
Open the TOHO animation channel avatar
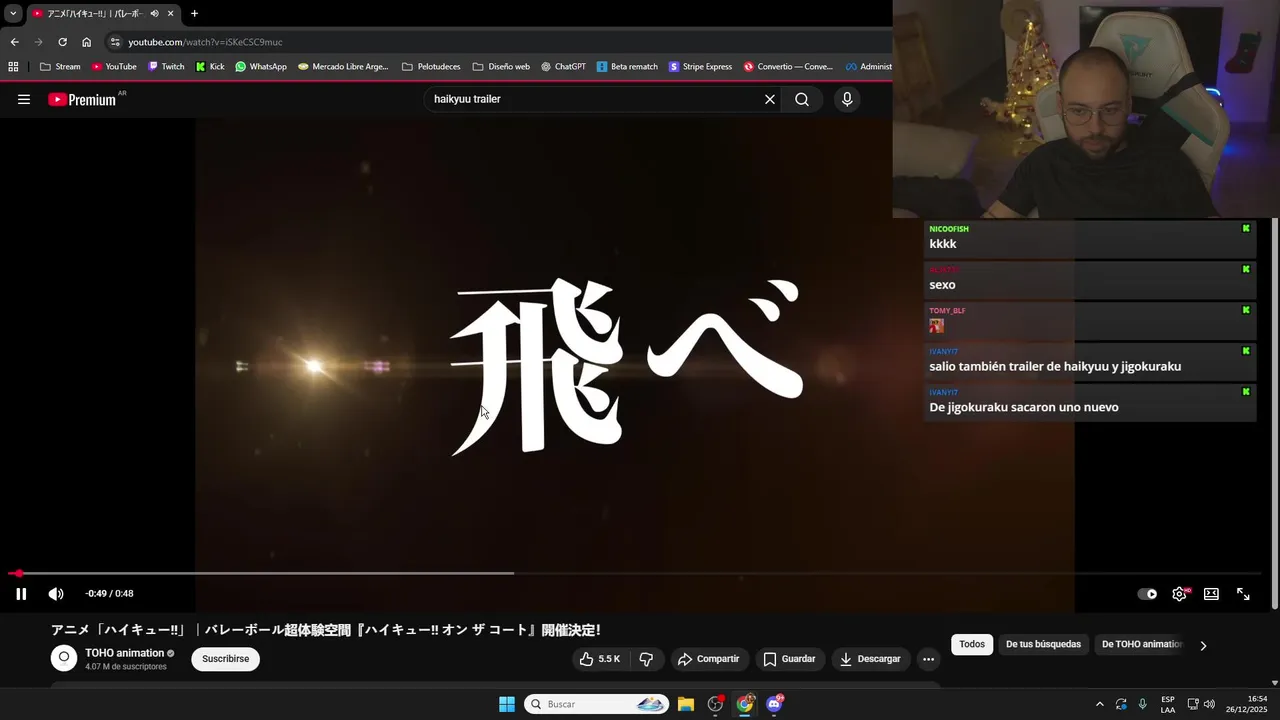pos(64,657)
